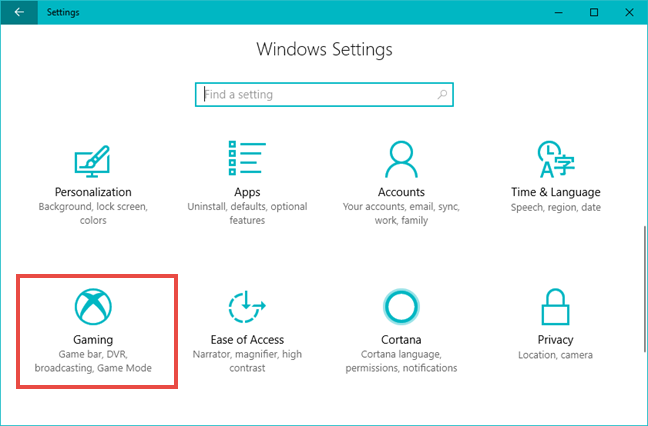Image resolution: width=648 pixels, height=426 pixels.
Task: Click 'Narrator, magnifier, high contrast' description
Action: tap(247, 361)
